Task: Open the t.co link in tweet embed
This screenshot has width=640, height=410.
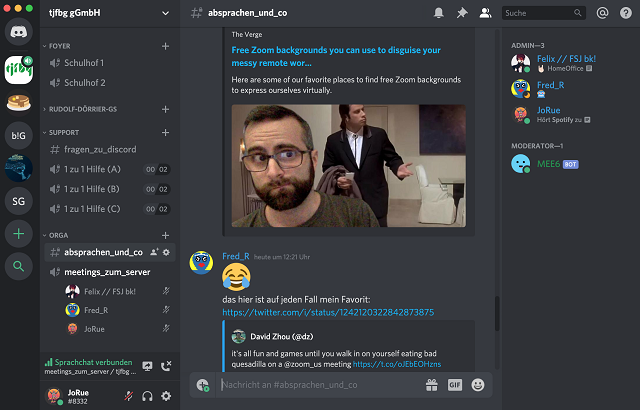Action: (397, 364)
